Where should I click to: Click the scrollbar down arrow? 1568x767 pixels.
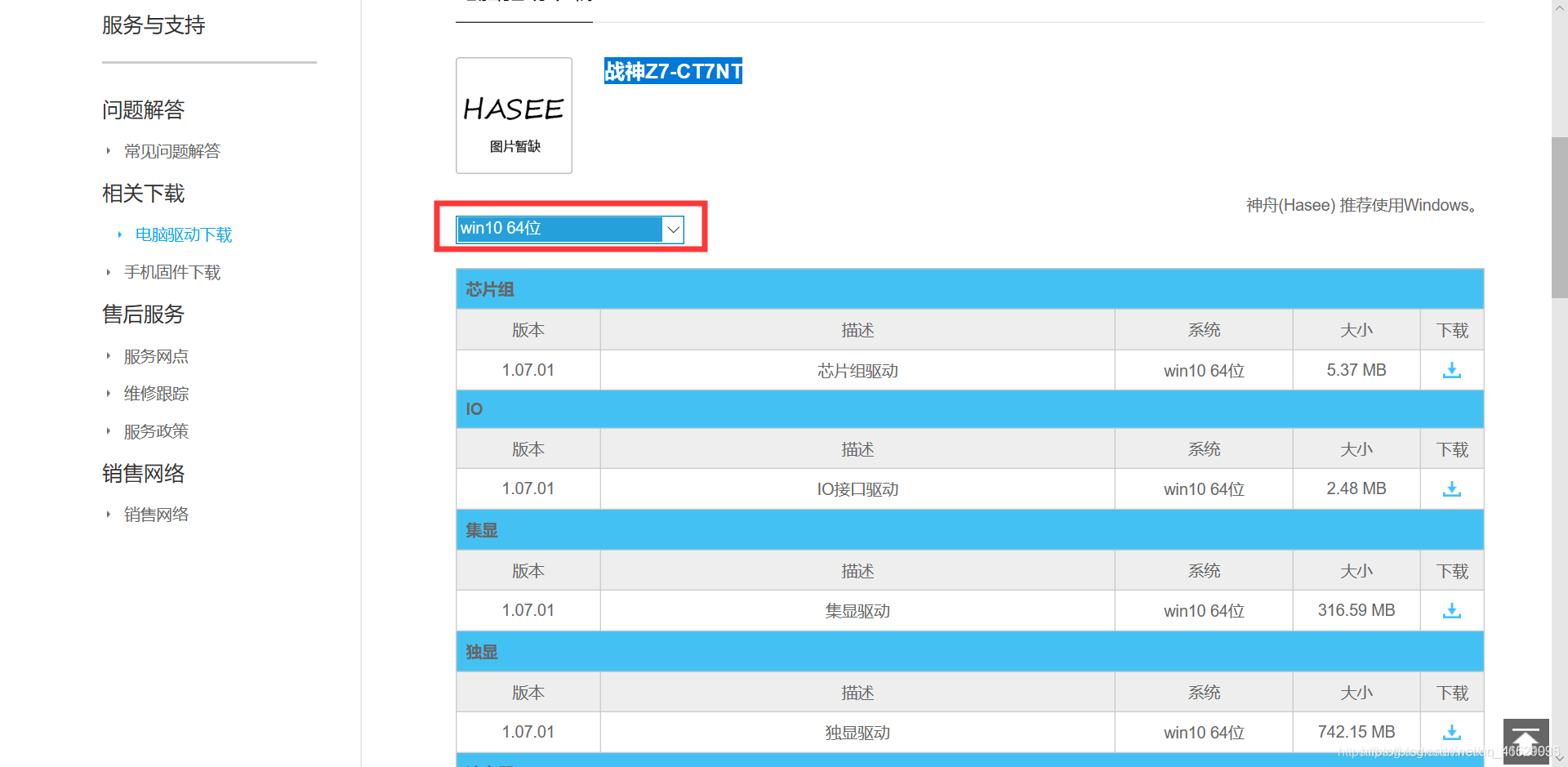1559,759
